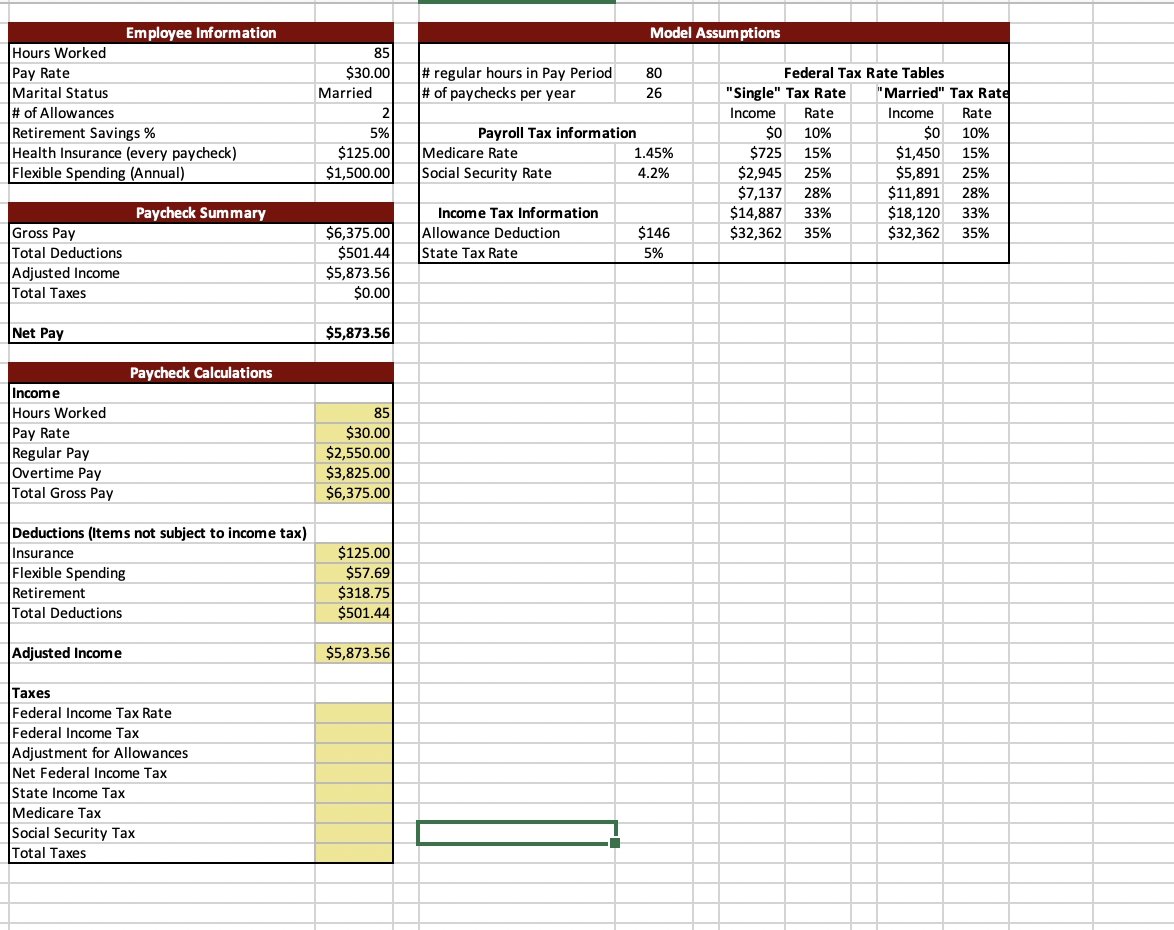Click the Model Assumptions header banner
Screen dimensions: 1174x930
click(x=714, y=33)
